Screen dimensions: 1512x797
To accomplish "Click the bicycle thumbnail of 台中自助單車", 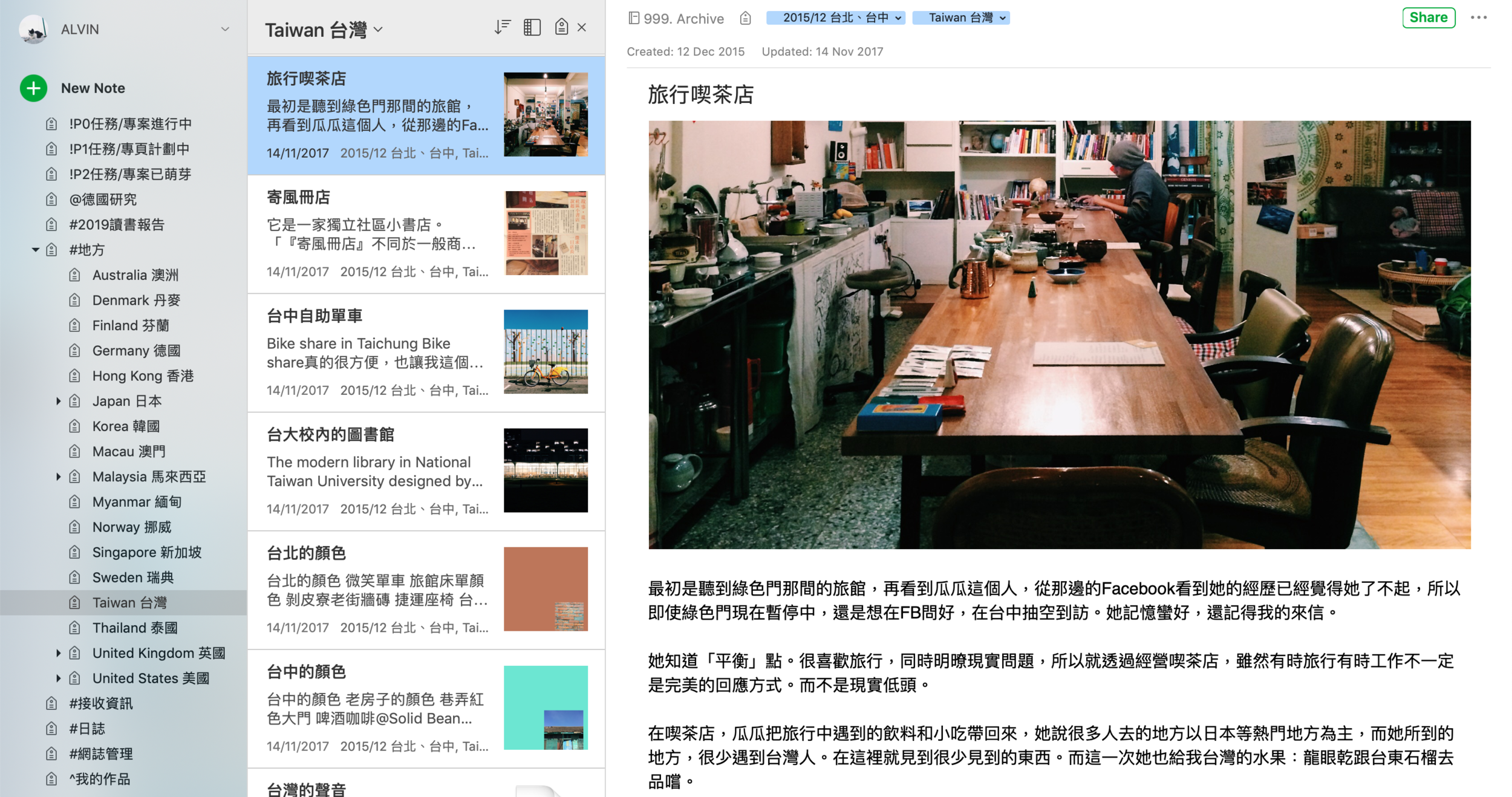I will tap(546, 351).
